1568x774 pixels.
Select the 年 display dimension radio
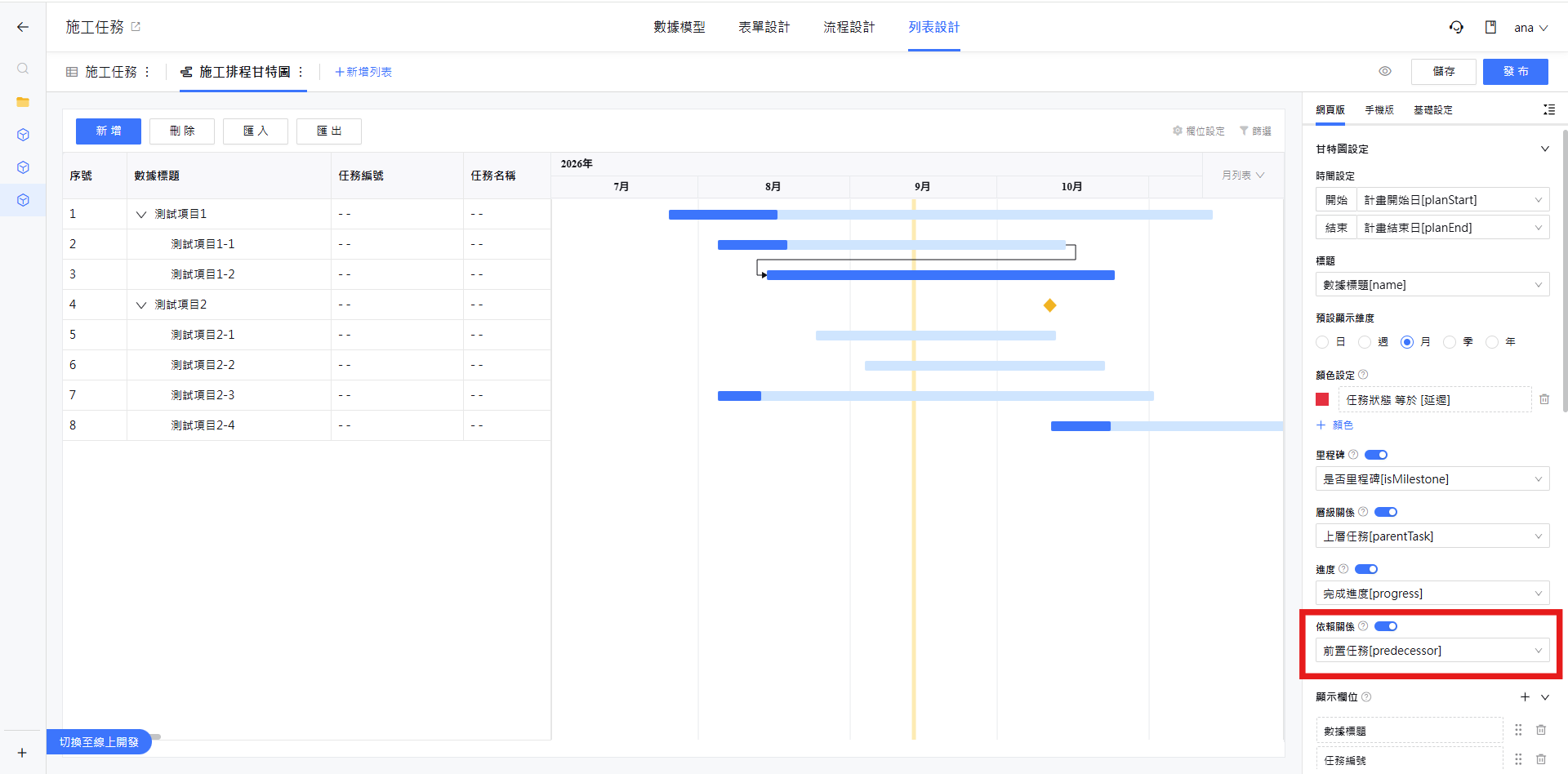pos(1492,342)
